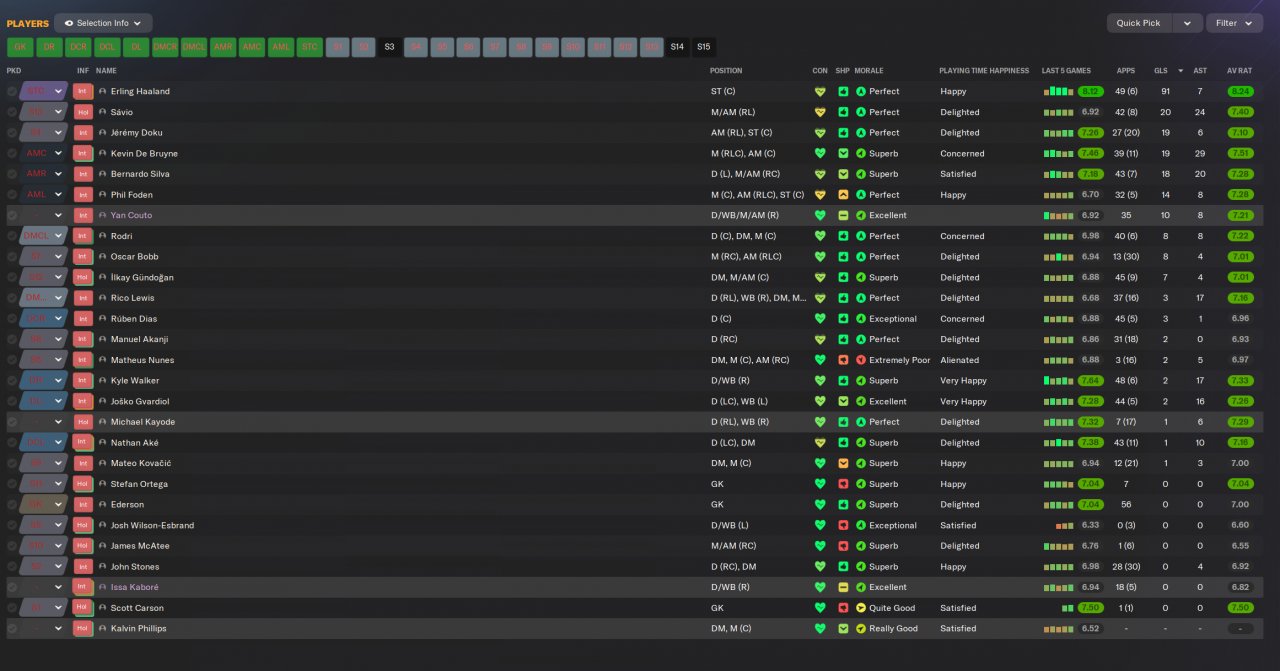Click the Playing Time Happiness column header
Viewport: 1280px width, 671px height.
click(x=984, y=71)
